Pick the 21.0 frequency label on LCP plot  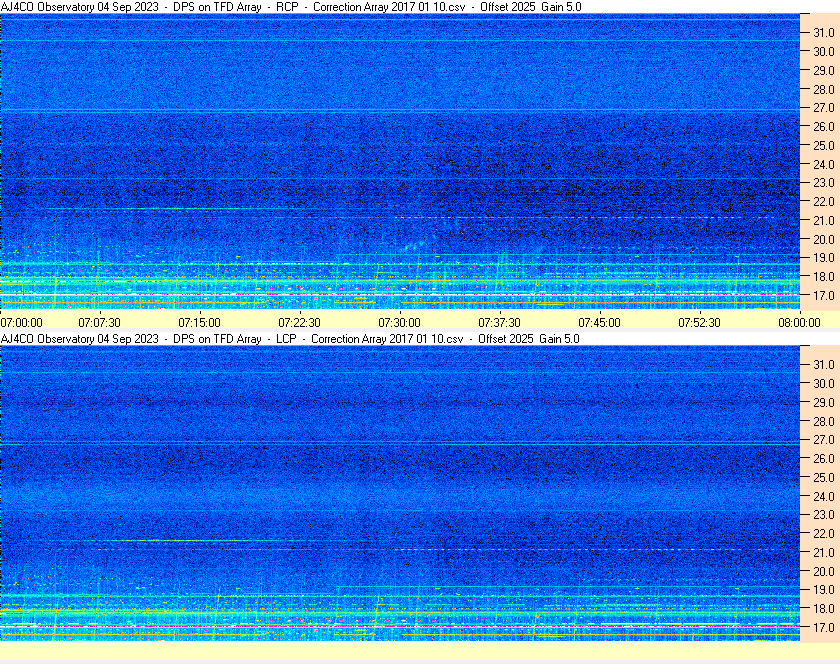[824, 552]
